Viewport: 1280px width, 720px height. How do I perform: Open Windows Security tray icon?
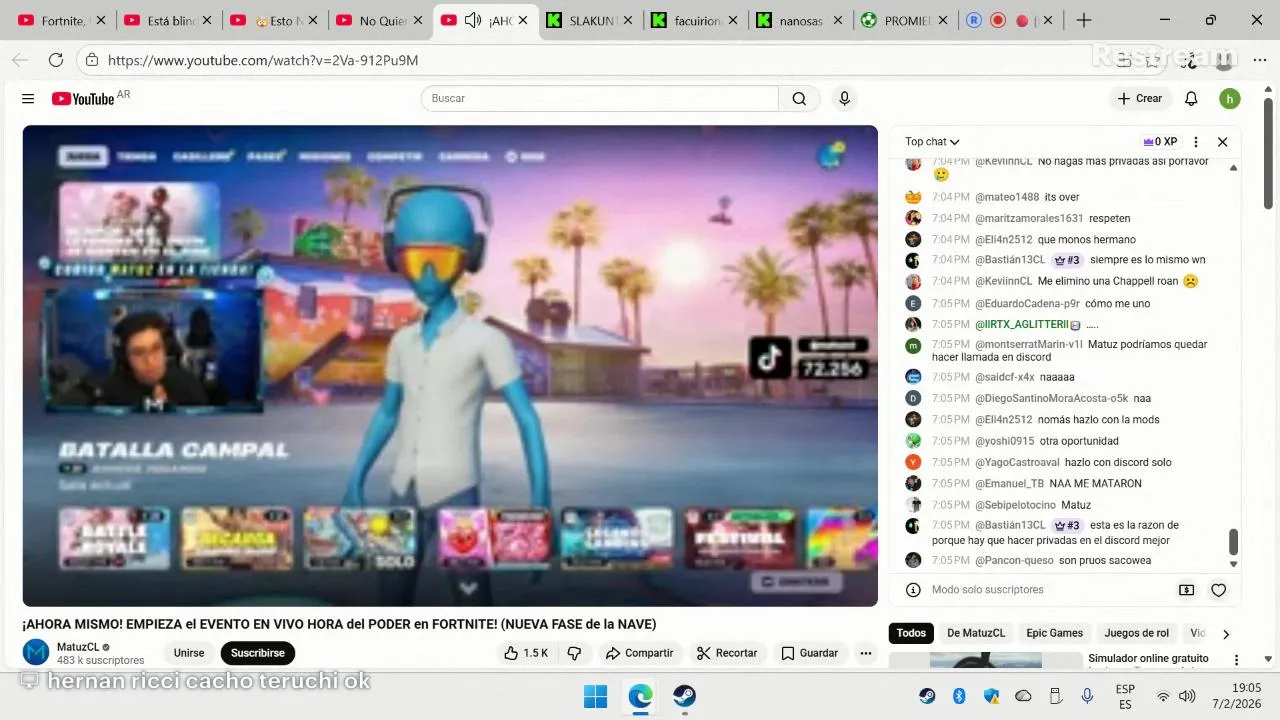pos(991,696)
